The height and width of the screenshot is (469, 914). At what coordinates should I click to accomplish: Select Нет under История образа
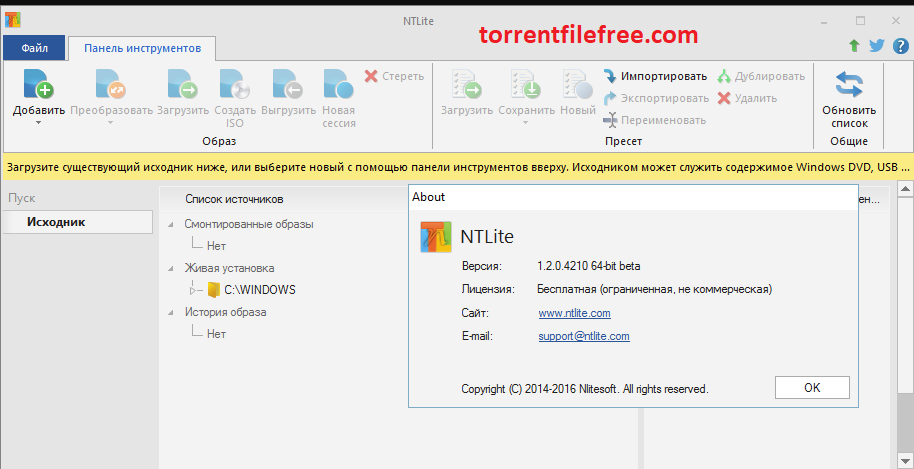point(216,334)
